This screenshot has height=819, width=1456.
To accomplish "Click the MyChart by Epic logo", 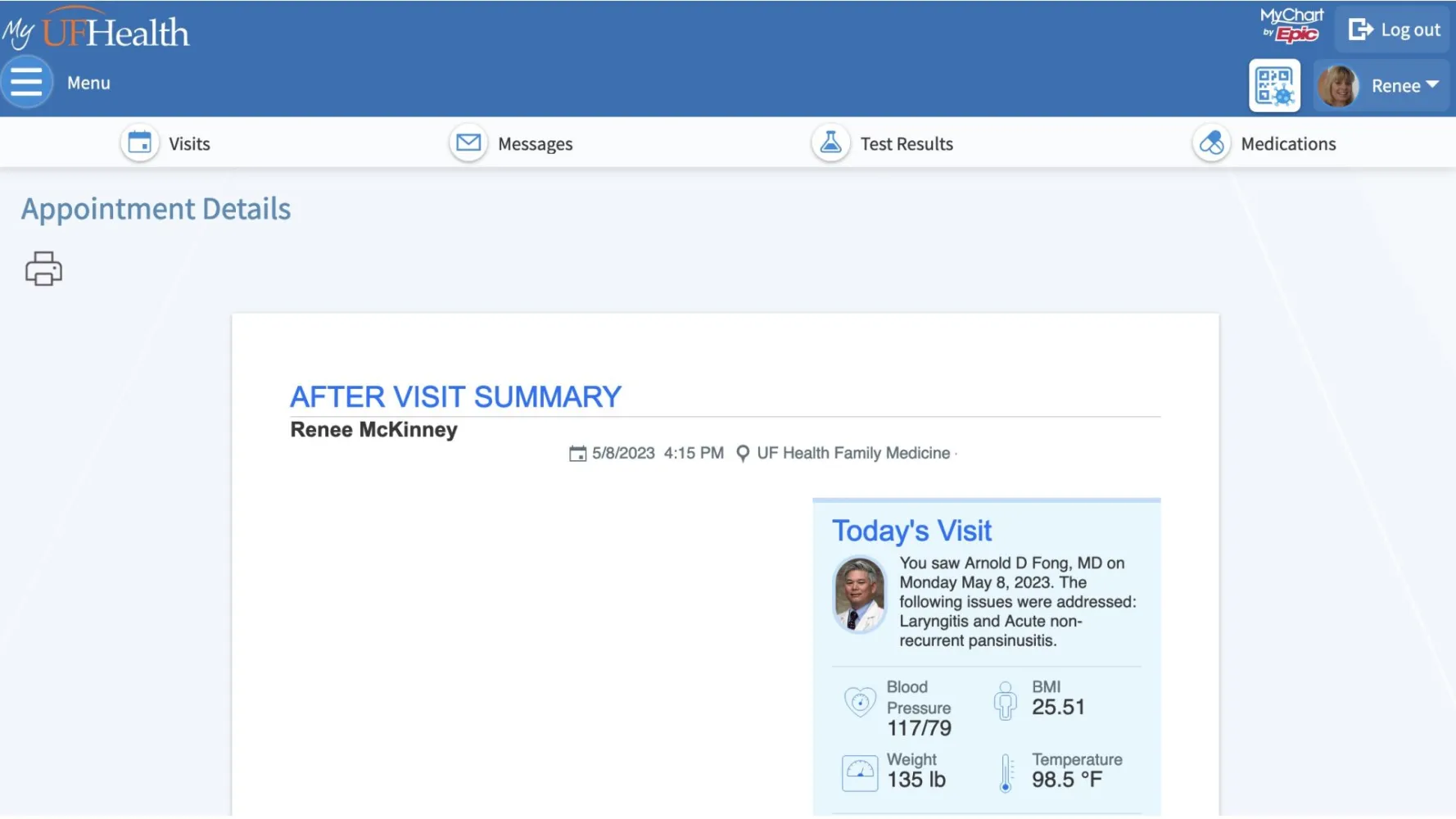I will 1291,25.
